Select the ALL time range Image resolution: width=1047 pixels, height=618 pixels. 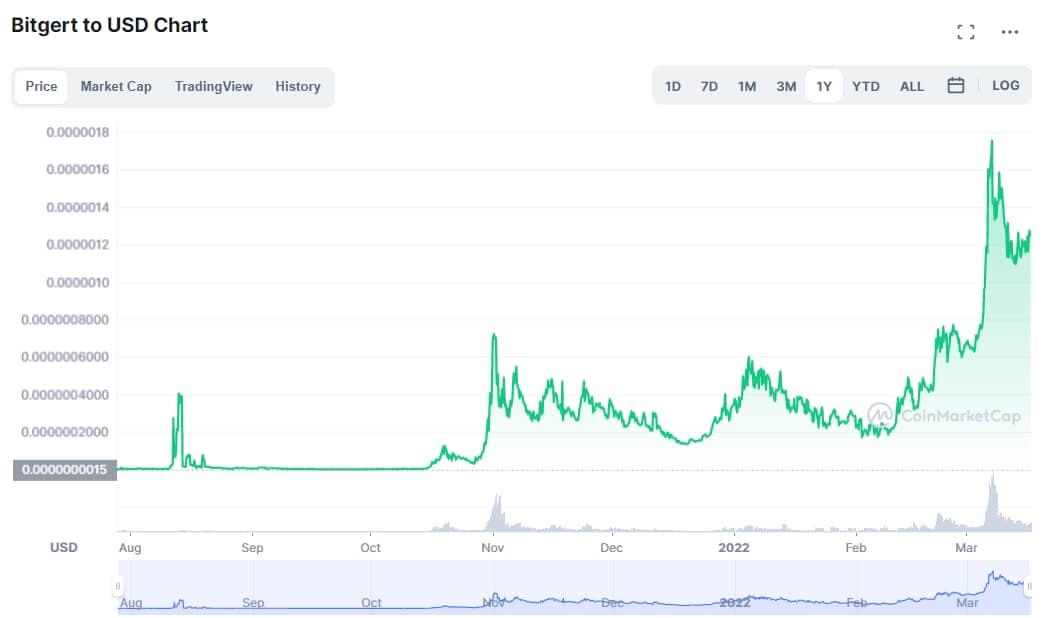point(912,87)
